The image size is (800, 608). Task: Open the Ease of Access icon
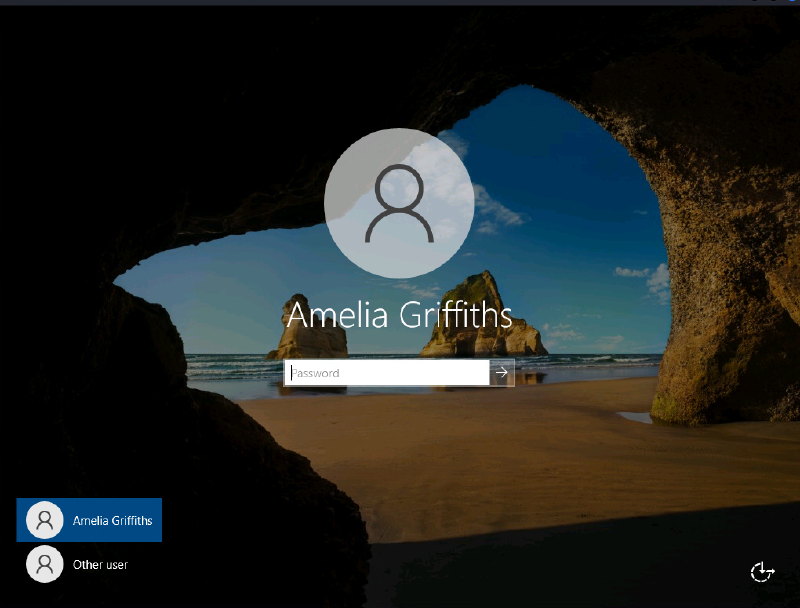coord(762,572)
